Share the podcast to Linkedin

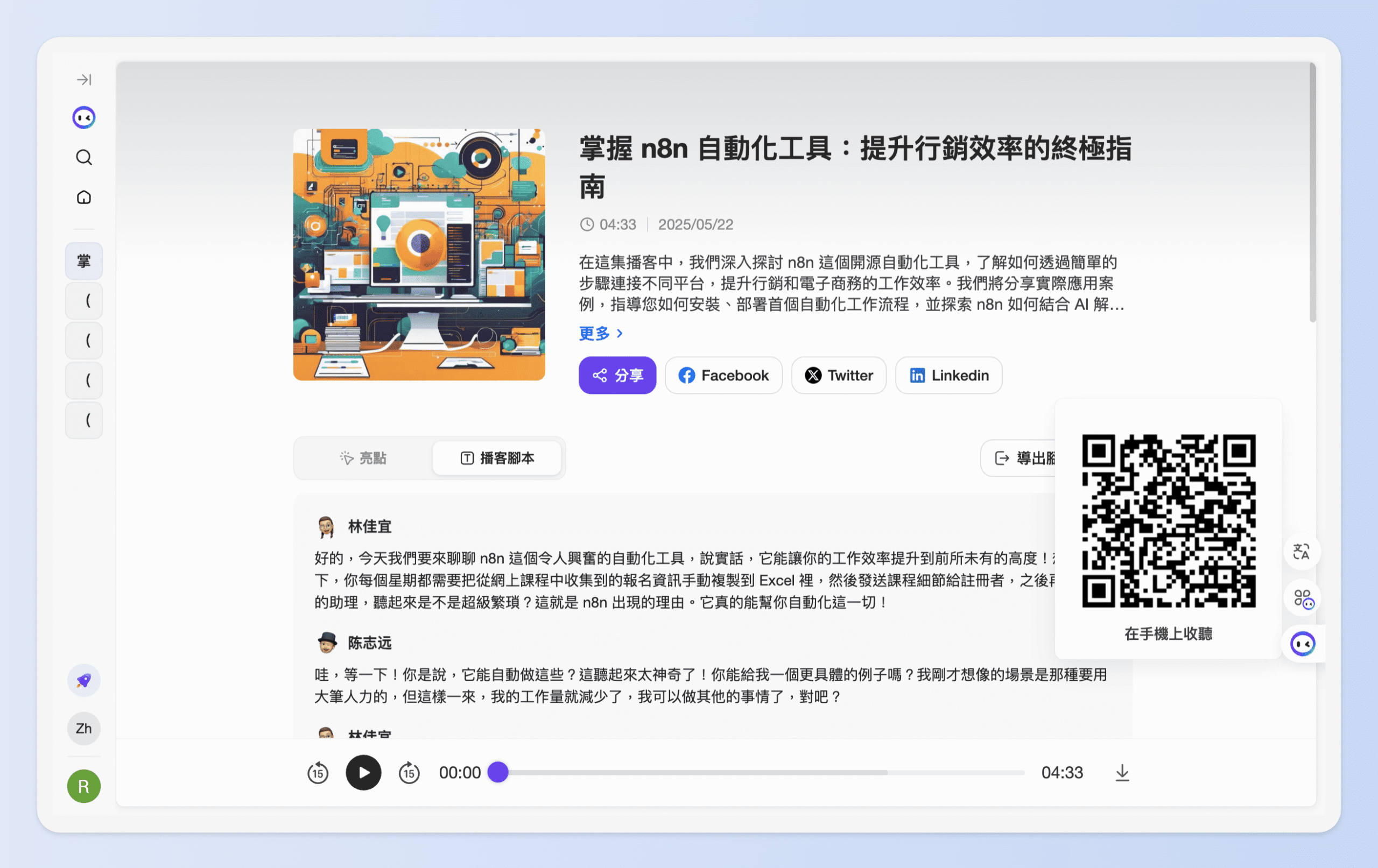(949, 376)
